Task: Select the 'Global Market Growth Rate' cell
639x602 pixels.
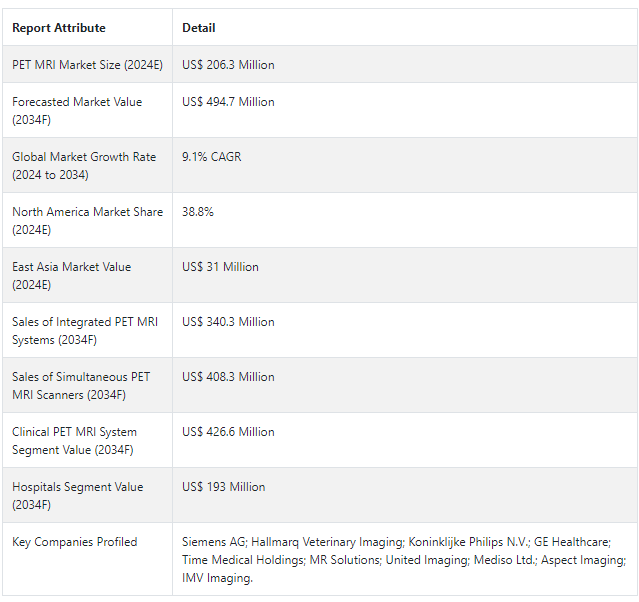Action: (x=82, y=165)
